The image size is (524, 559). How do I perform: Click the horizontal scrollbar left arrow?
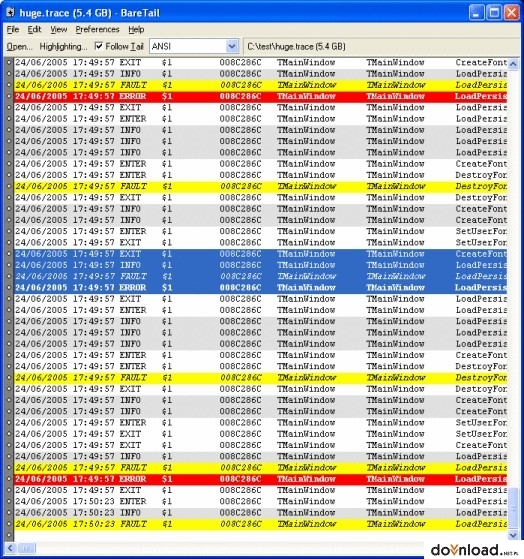pyautogui.click(x=10, y=548)
